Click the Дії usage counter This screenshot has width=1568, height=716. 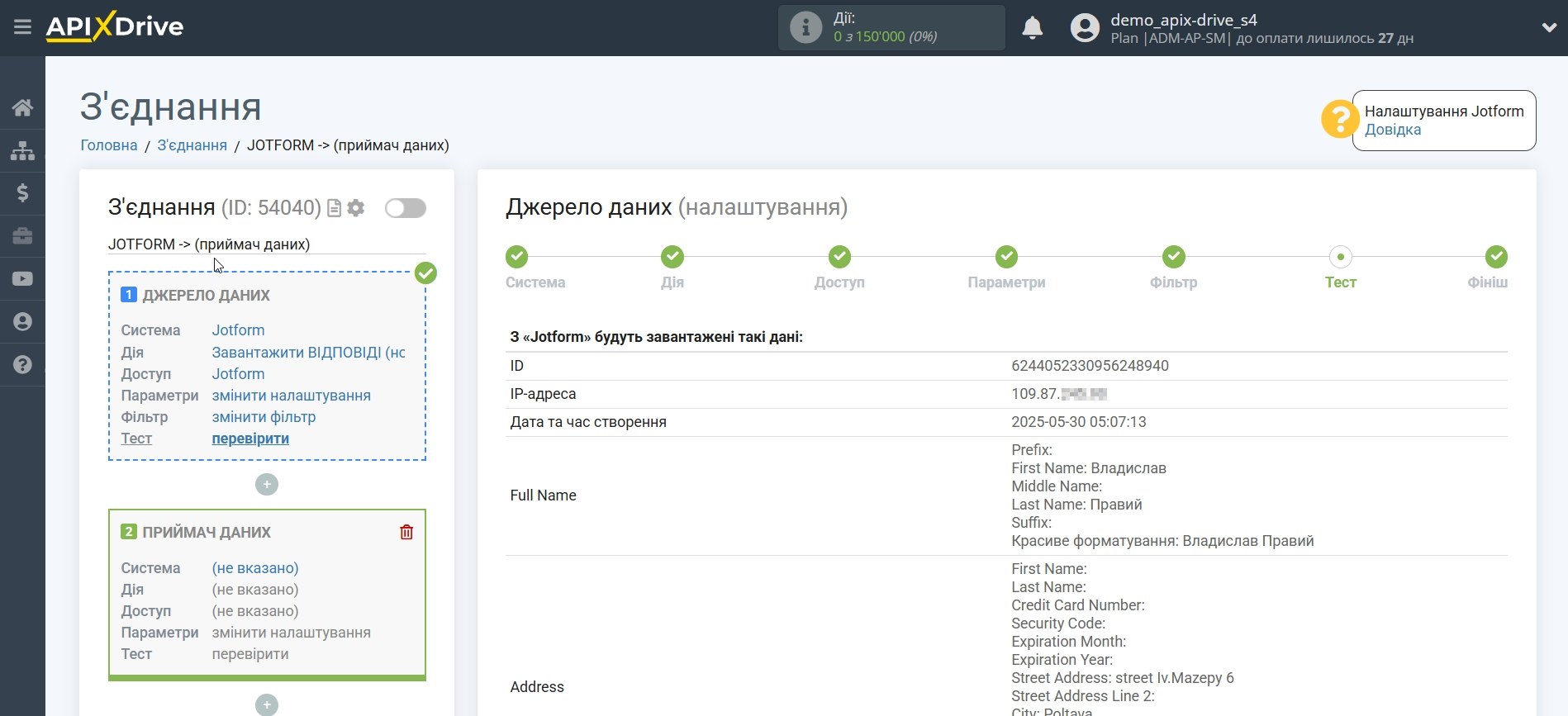pos(891,27)
